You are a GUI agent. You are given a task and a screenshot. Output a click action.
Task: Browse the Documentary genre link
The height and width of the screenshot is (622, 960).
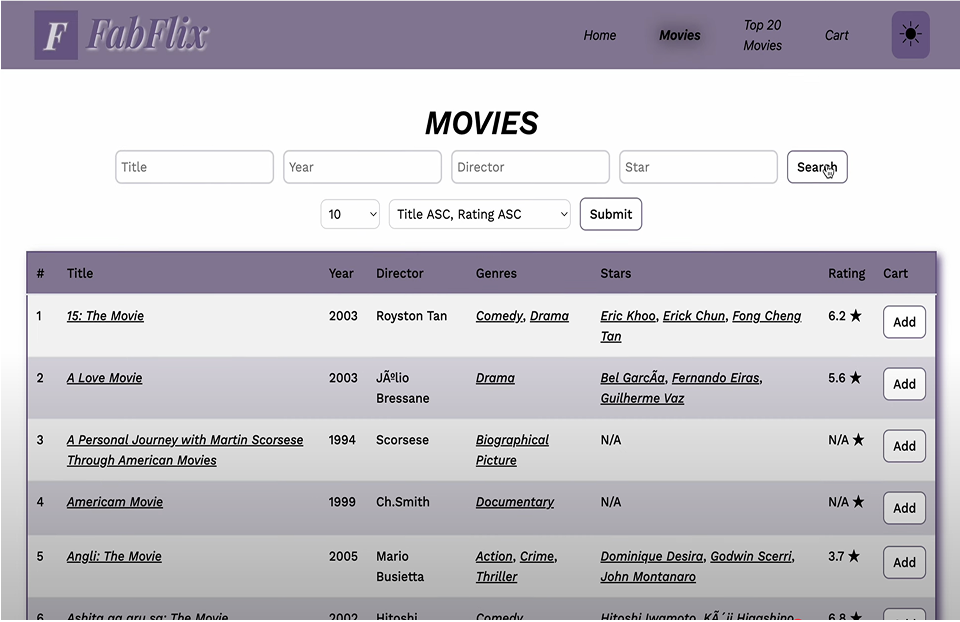tap(515, 502)
